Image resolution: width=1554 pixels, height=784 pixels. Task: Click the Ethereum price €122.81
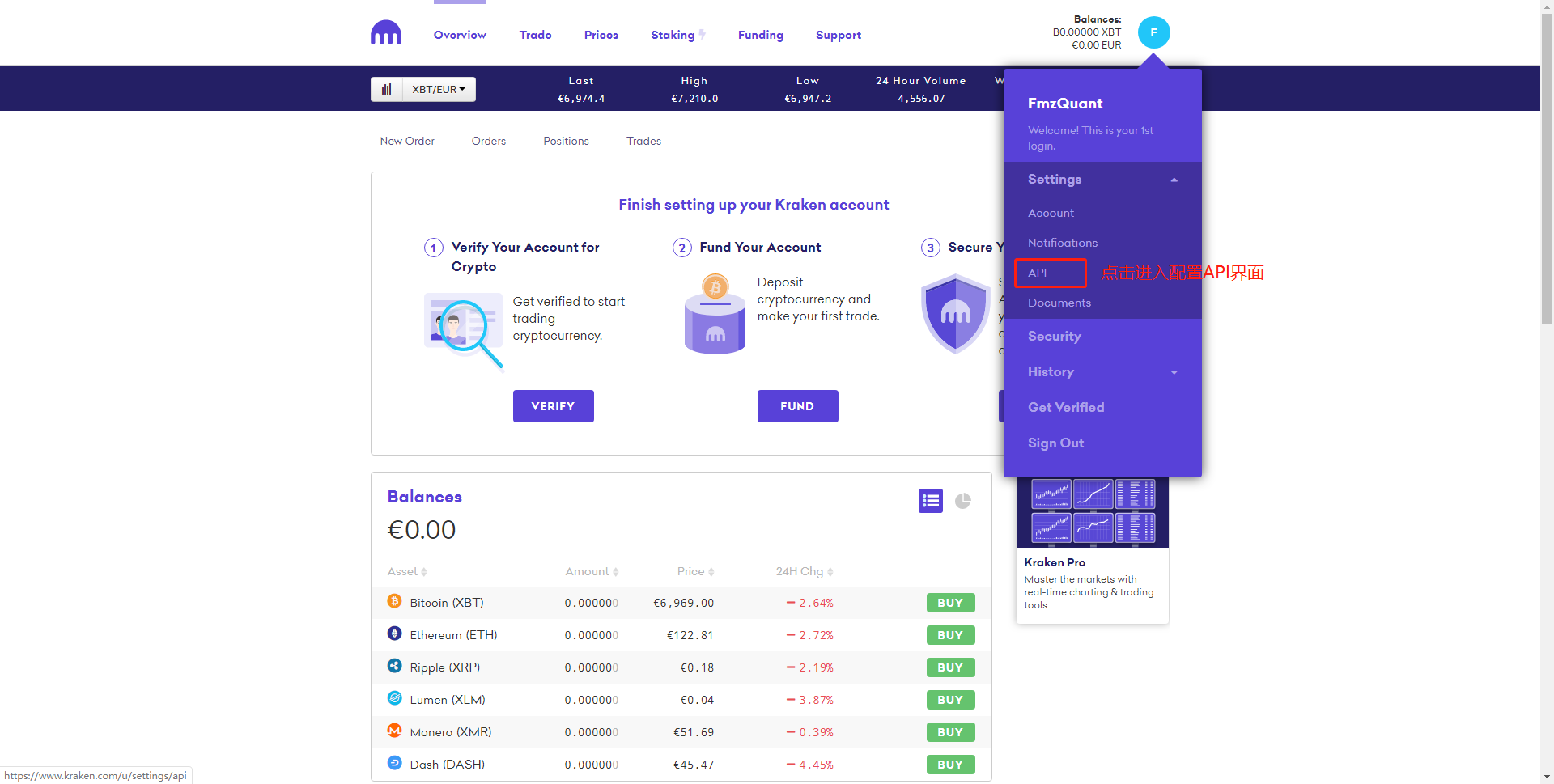pyautogui.click(x=690, y=635)
